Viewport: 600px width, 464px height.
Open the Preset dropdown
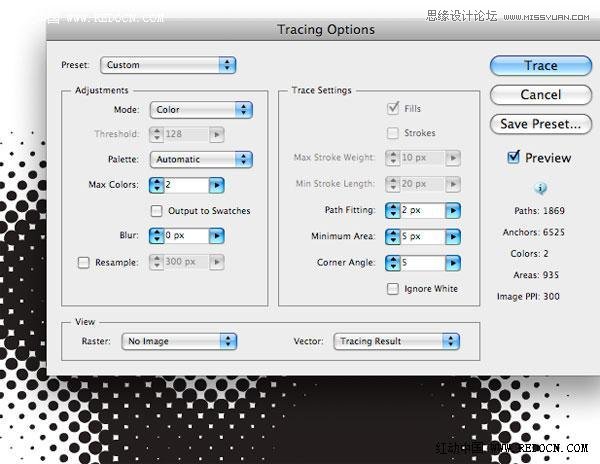pos(168,65)
